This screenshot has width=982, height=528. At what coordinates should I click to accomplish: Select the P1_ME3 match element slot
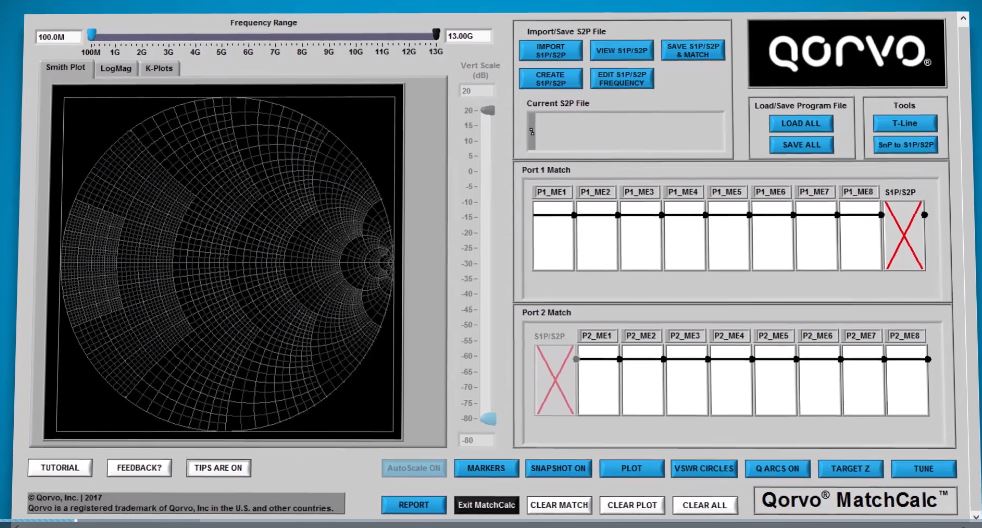coord(641,236)
